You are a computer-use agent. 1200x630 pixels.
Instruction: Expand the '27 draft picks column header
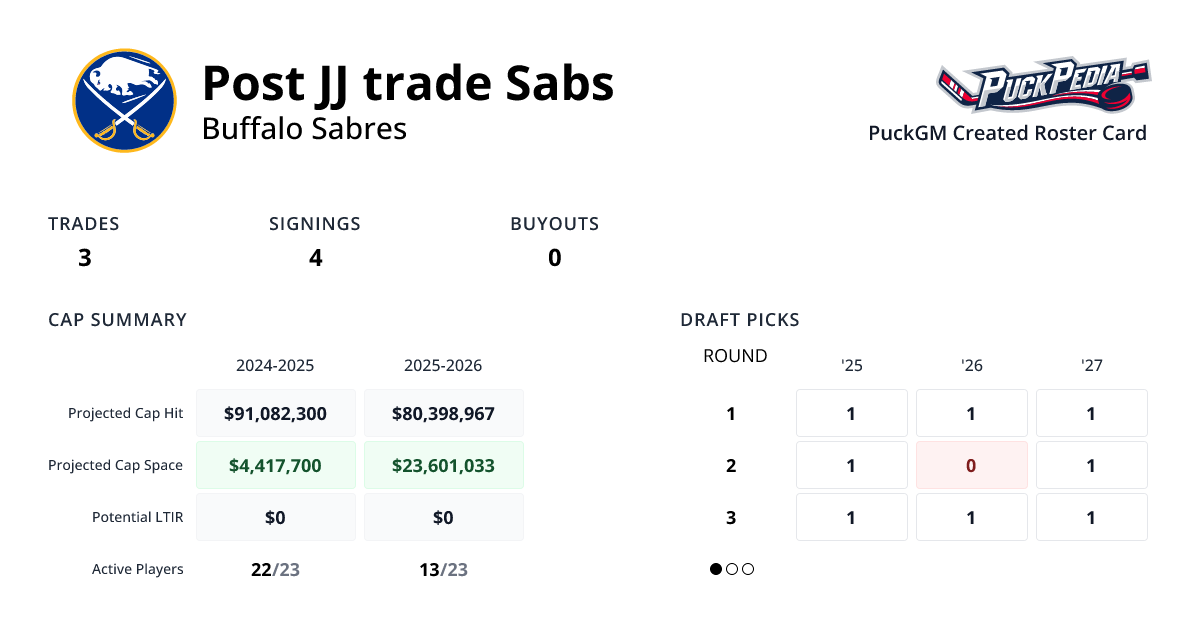[1091, 366]
